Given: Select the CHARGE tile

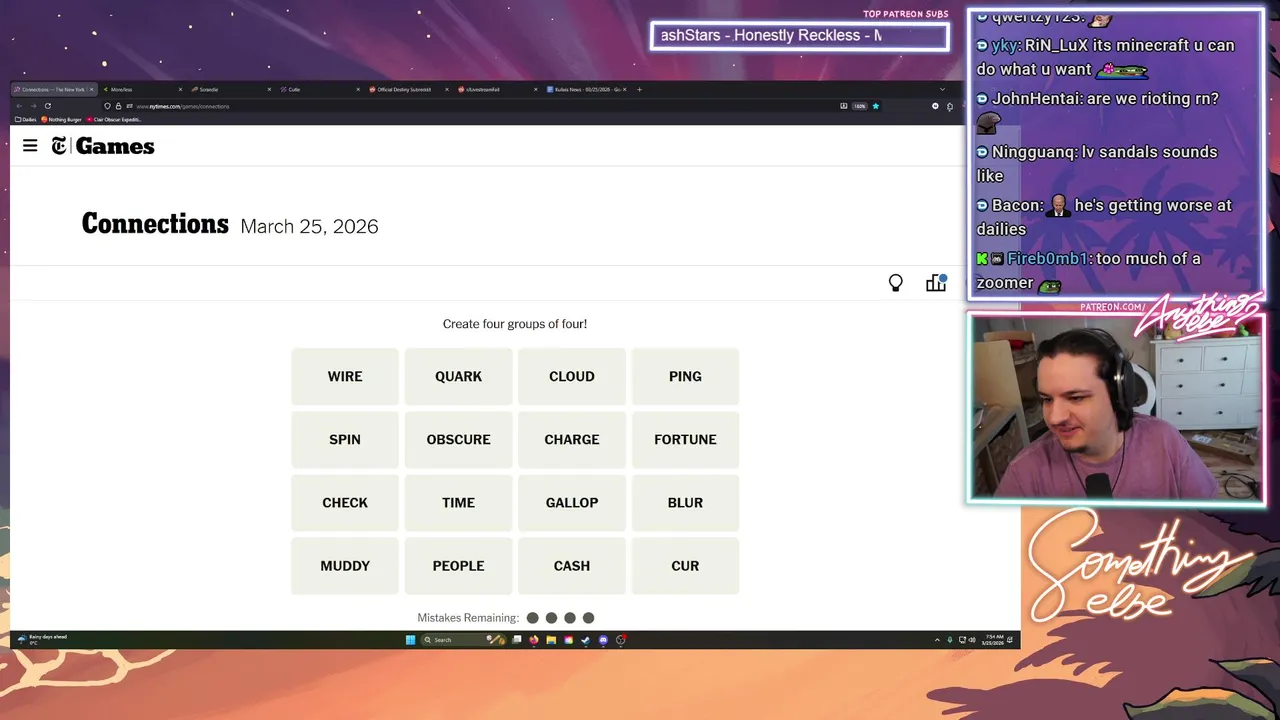Looking at the screenshot, I should [572, 439].
